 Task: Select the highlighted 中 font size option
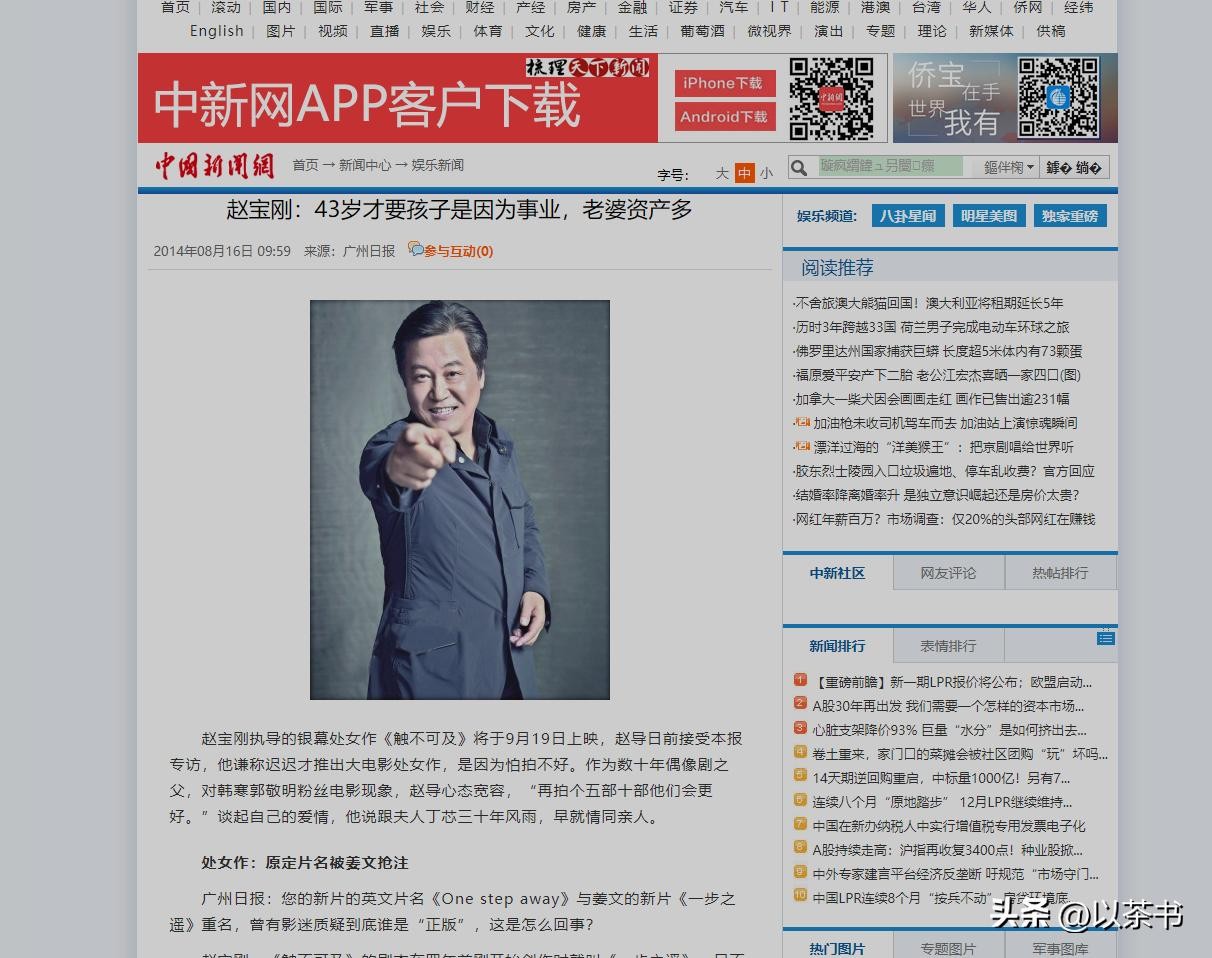744,173
